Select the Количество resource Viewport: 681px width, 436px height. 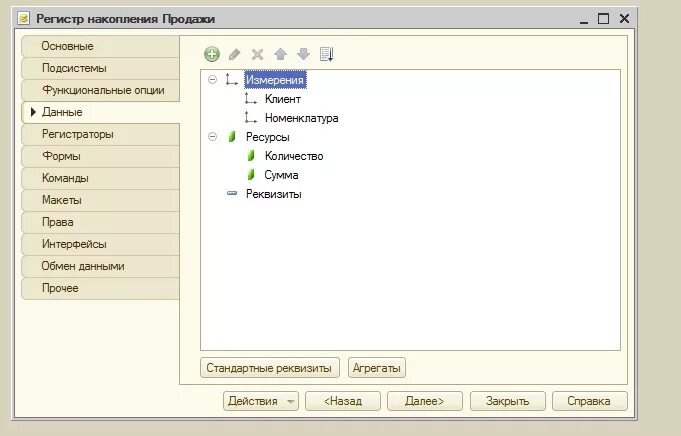(x=294, y=156)
